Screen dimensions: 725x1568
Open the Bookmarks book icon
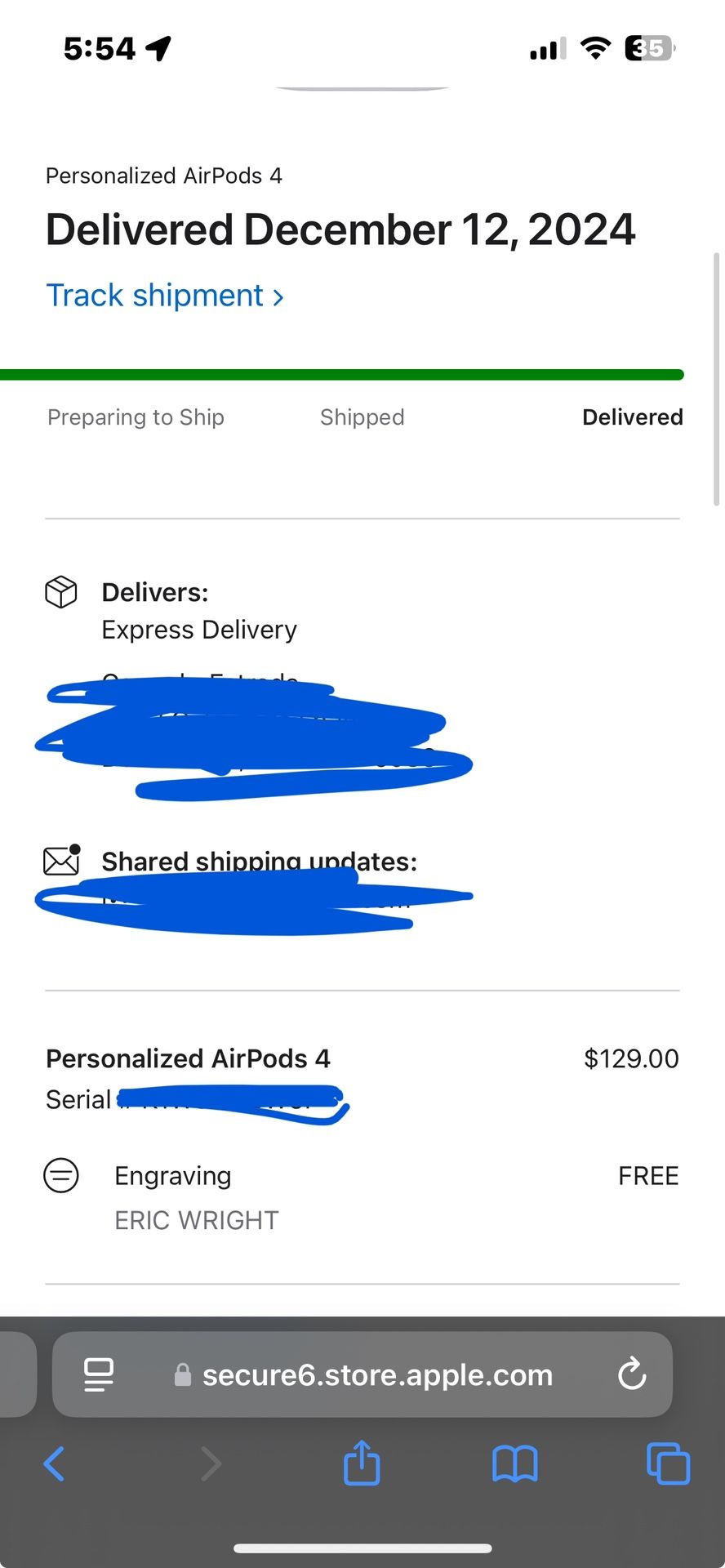click(x=514, y=1463)
